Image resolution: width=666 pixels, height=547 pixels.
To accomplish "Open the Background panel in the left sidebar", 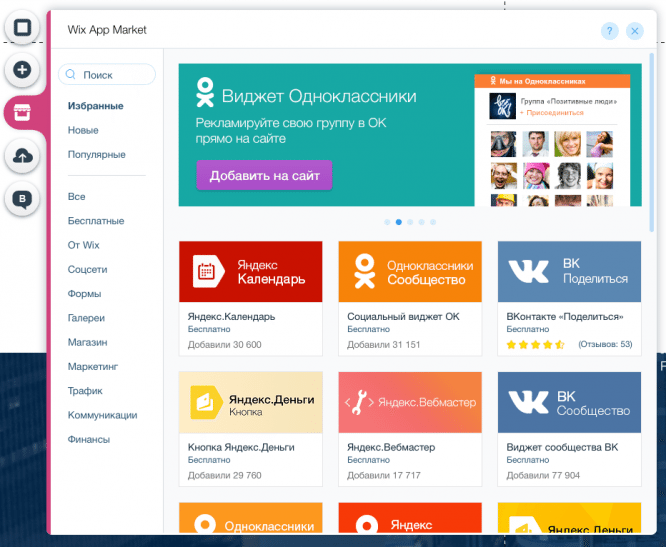I will click(22, 28).
